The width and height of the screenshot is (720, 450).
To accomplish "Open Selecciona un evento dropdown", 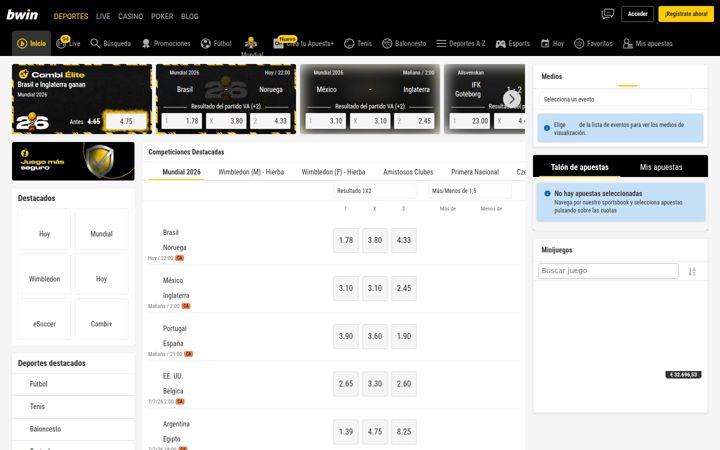I will [615, 99].
